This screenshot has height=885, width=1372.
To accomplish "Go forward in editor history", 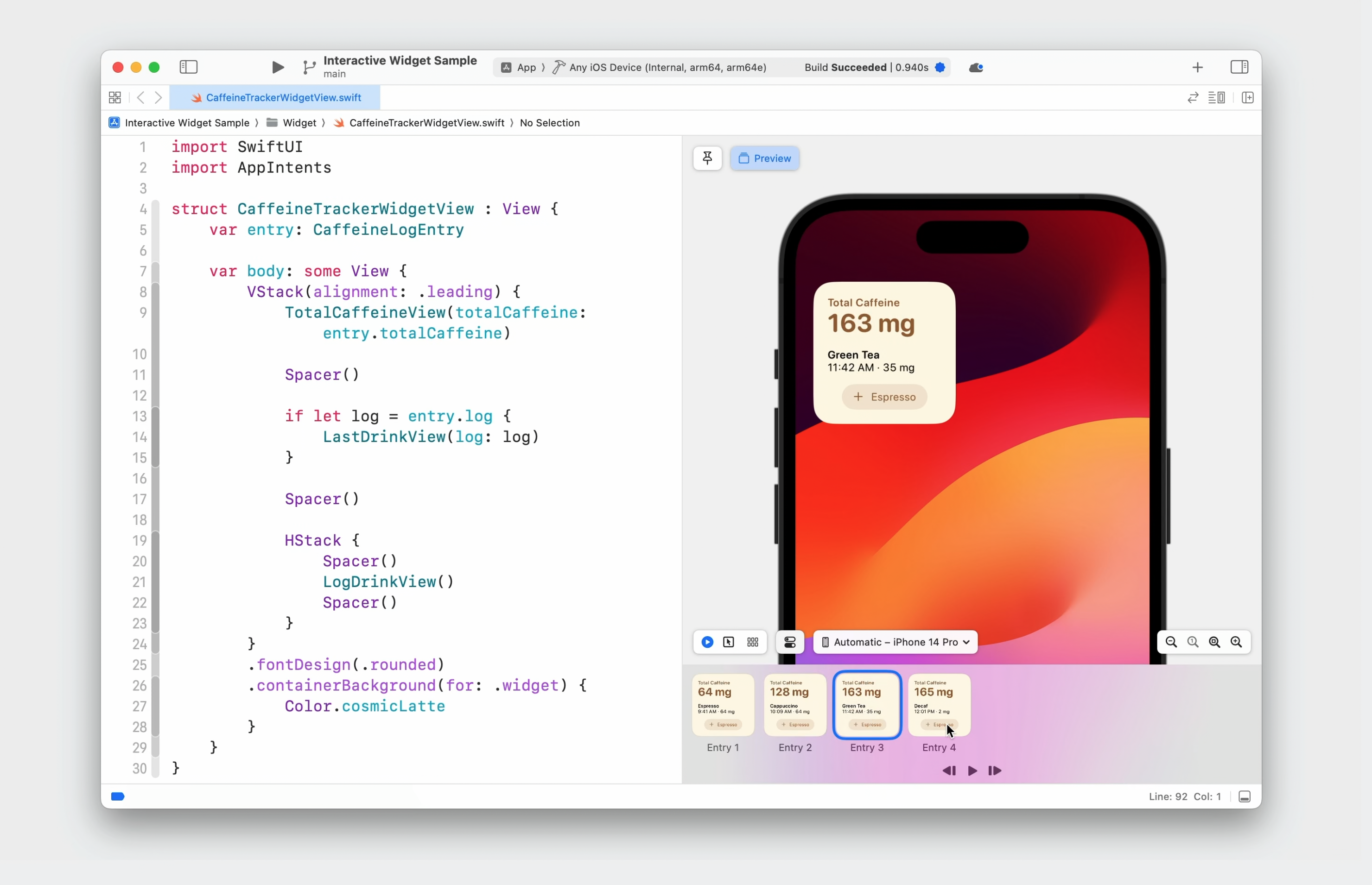I will (159, 98).
